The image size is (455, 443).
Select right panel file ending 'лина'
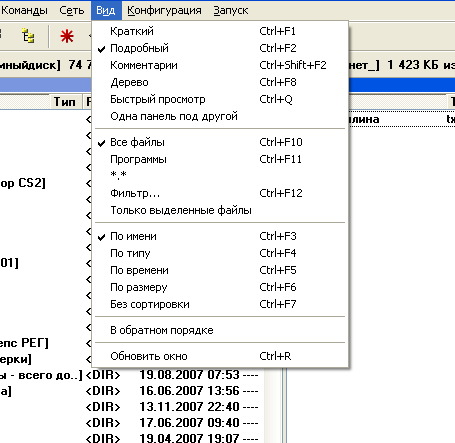364,119
